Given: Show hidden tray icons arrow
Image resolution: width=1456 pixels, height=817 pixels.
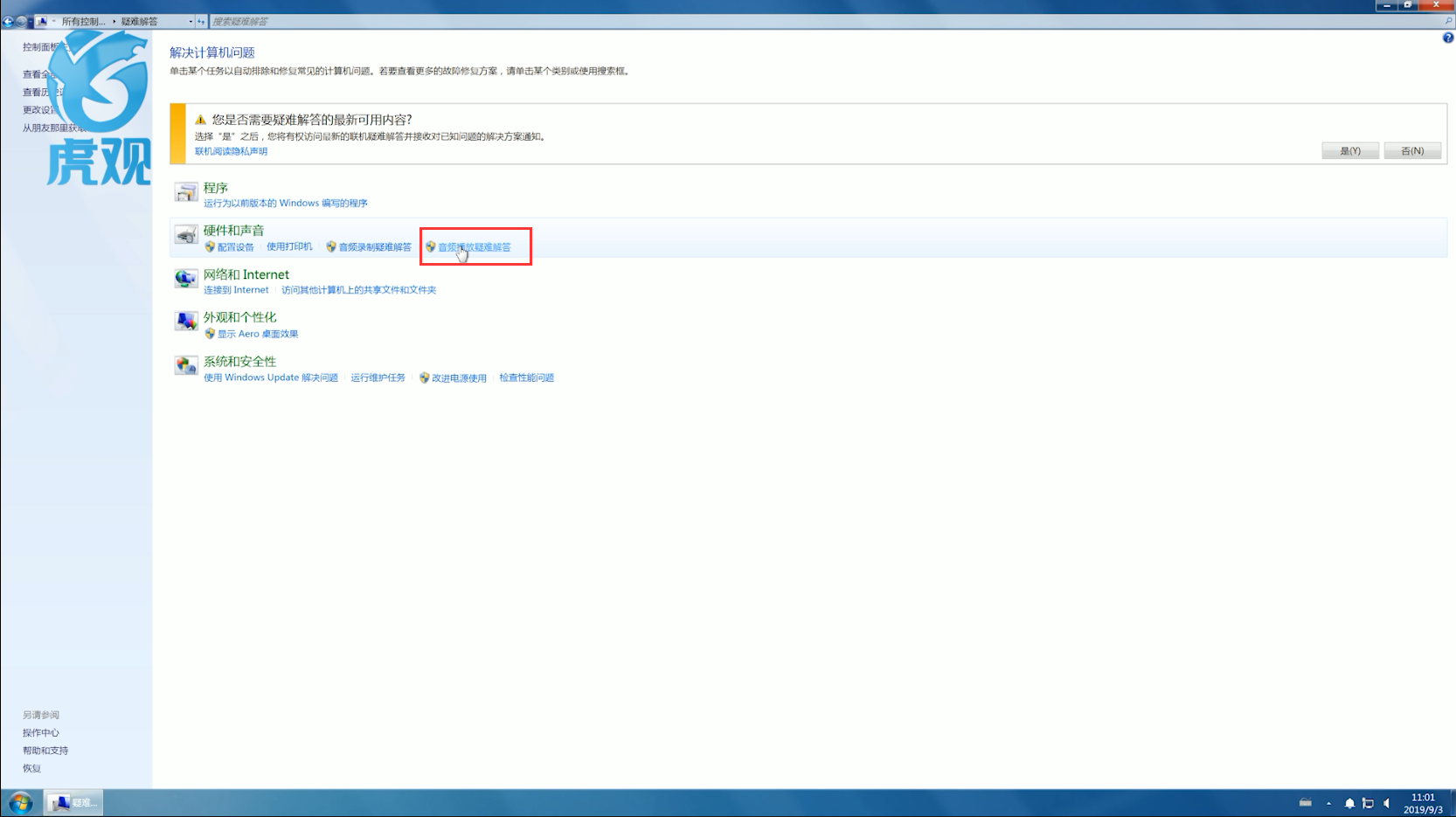Looking at the screenshot, I should 1328,803.
